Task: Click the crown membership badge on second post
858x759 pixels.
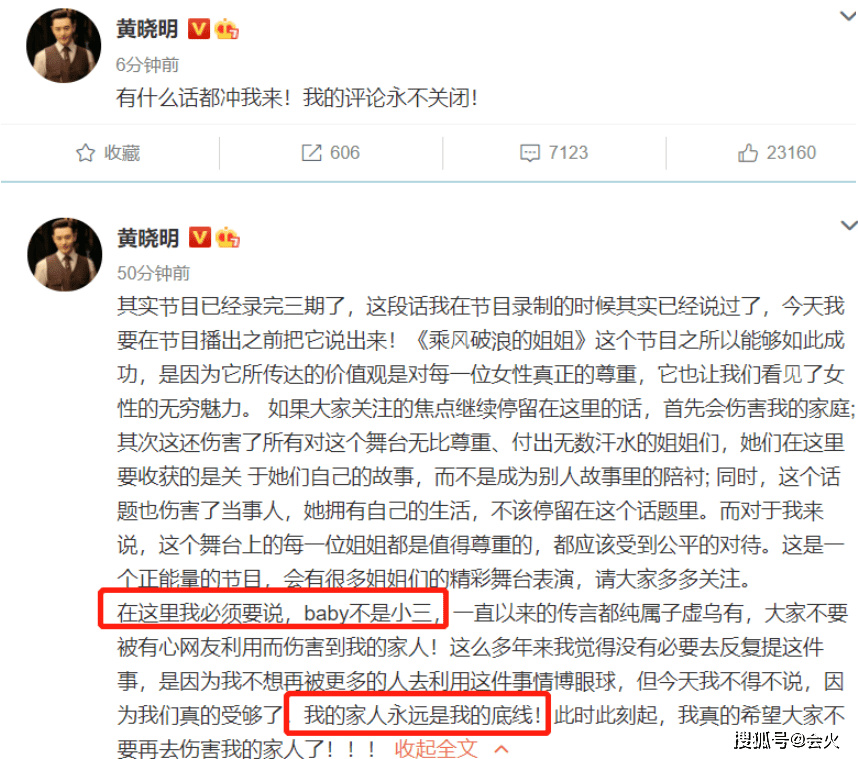Action: point(228,237)
